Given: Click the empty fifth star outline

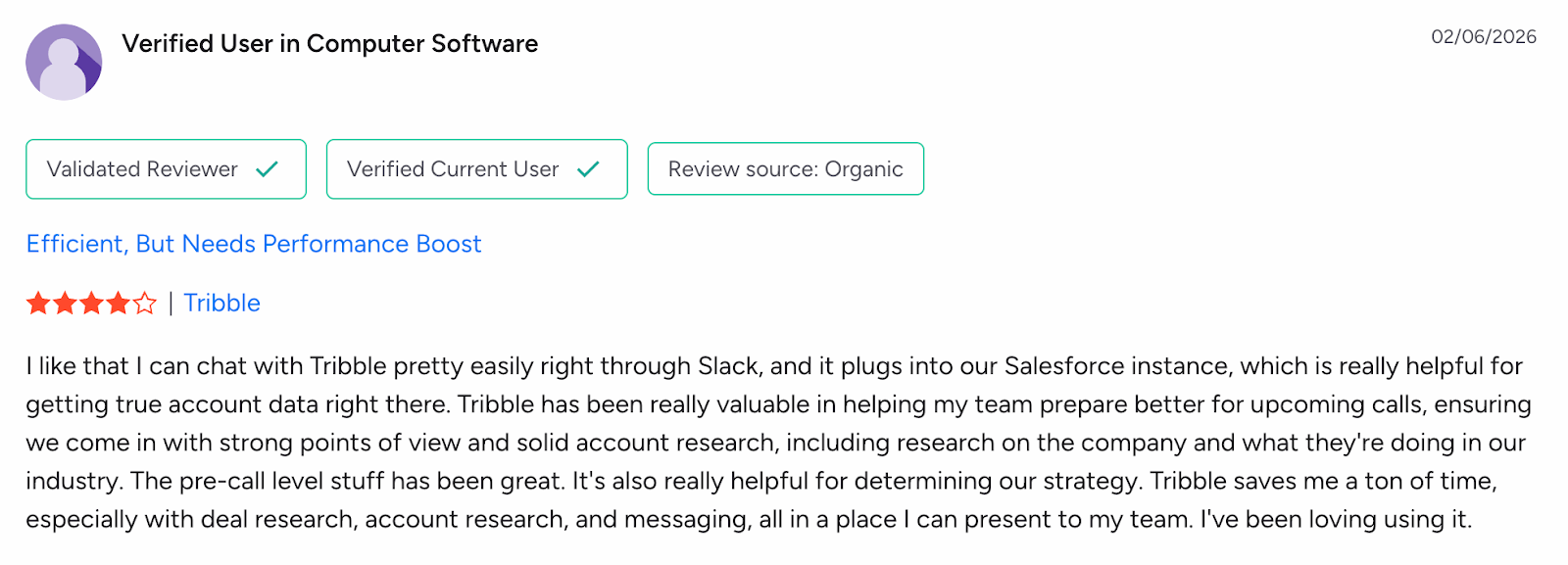Looking at the screenshot, I should [143, 304].
